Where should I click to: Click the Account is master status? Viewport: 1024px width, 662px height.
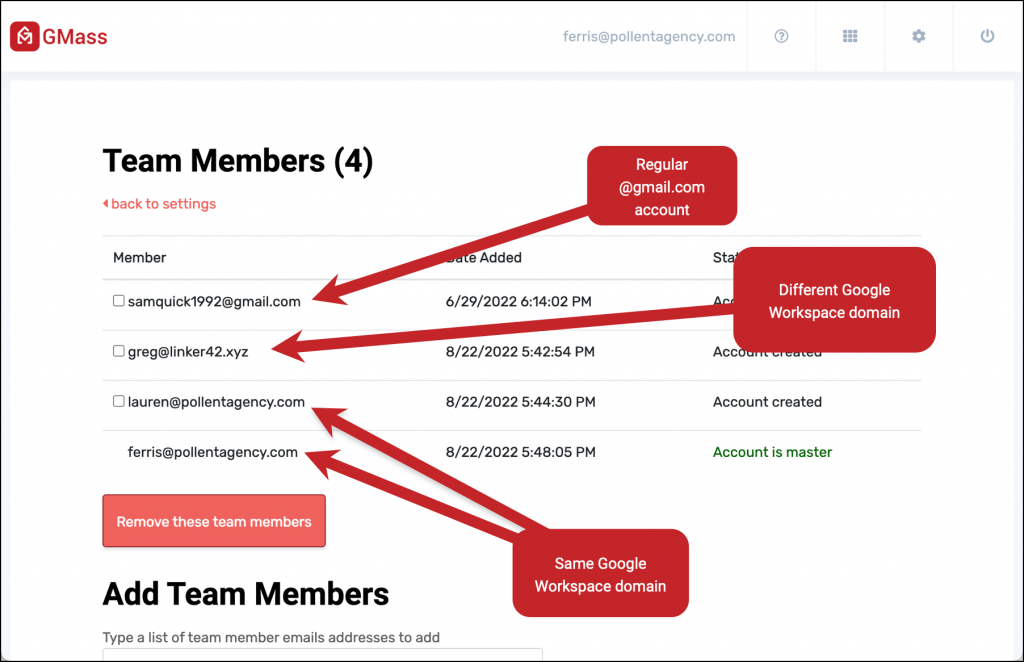point(772,452)
